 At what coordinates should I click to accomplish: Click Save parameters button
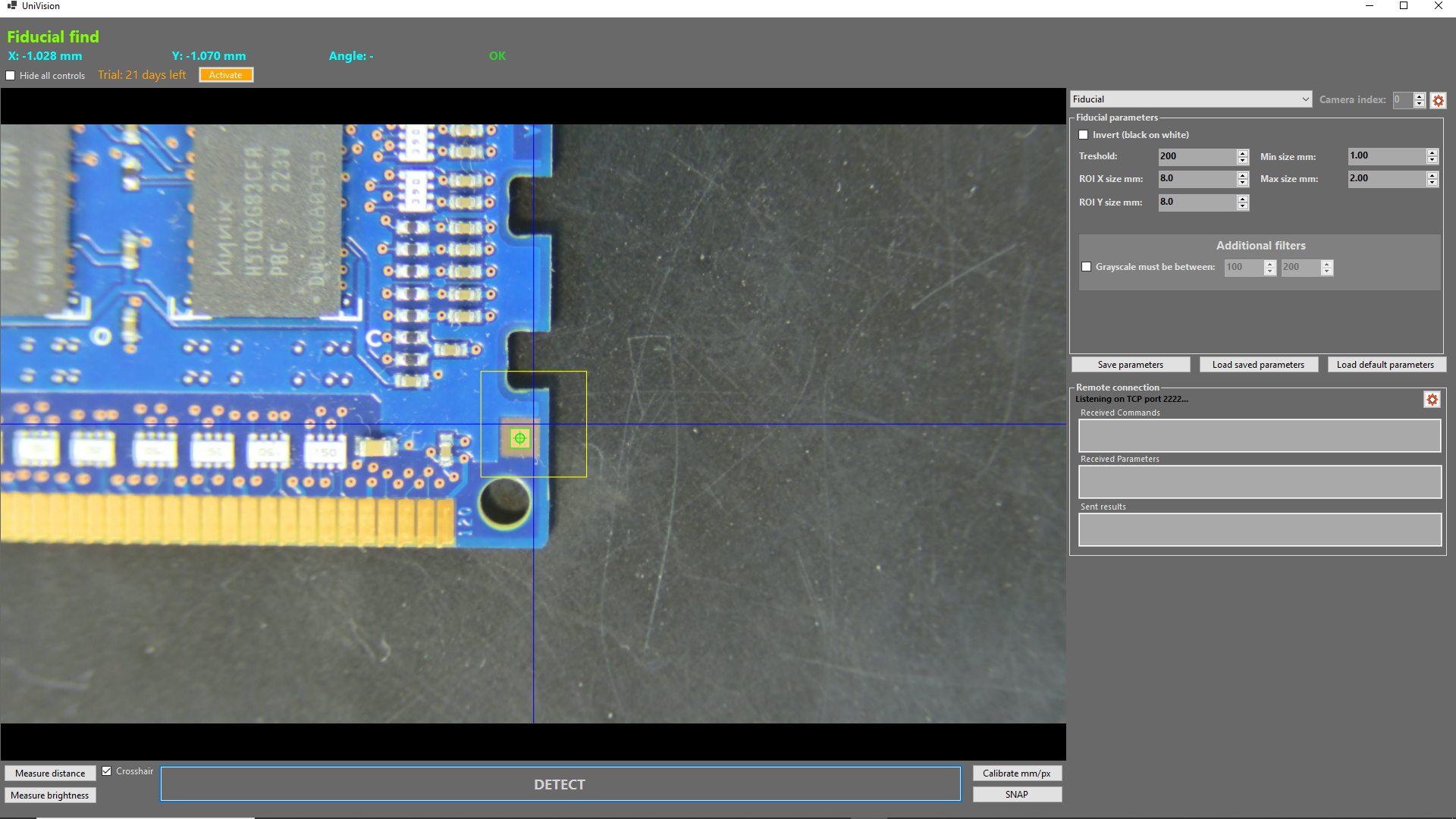coord(1130,365)
